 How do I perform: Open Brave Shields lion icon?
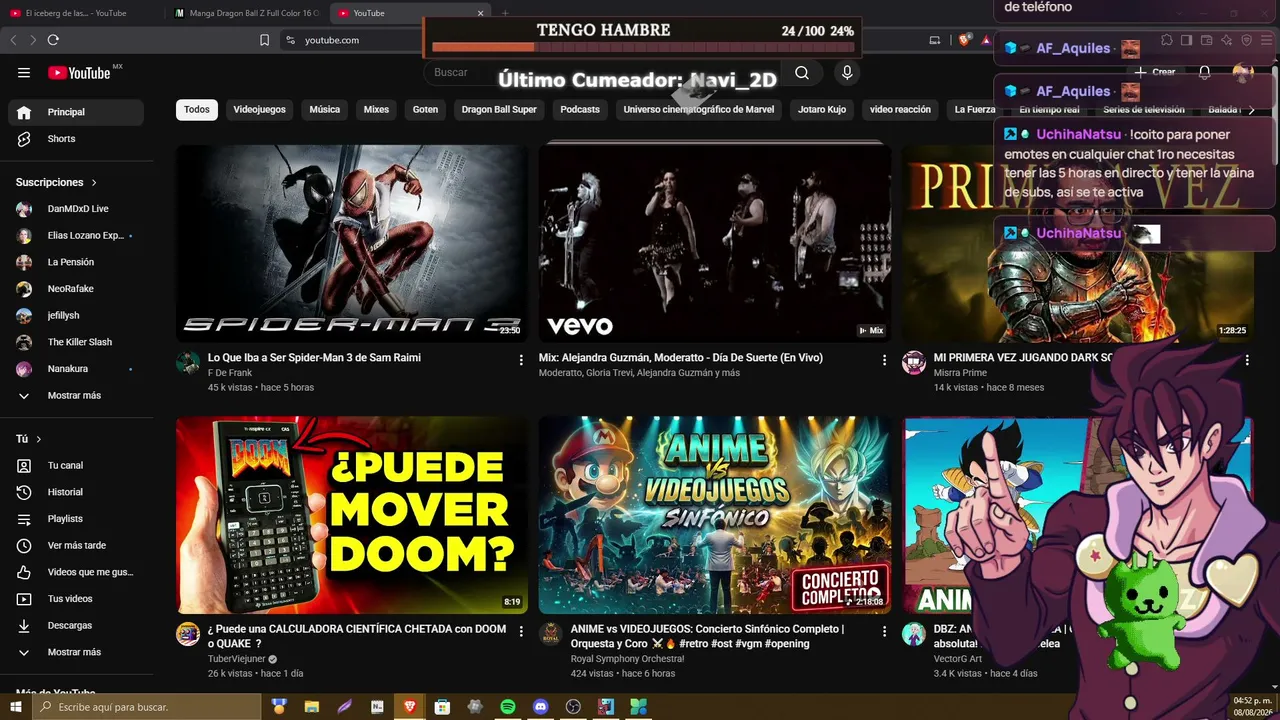click(964, 40)
